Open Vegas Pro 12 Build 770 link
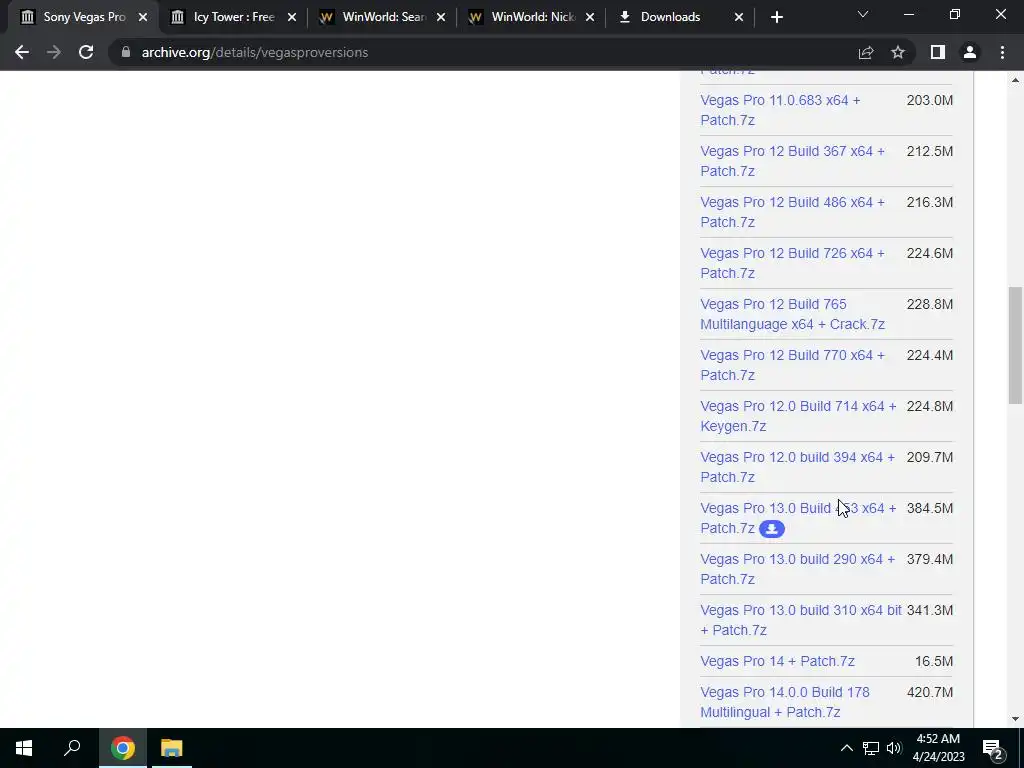This screenshot has width=1024, height=768. (x=792, y=365)
